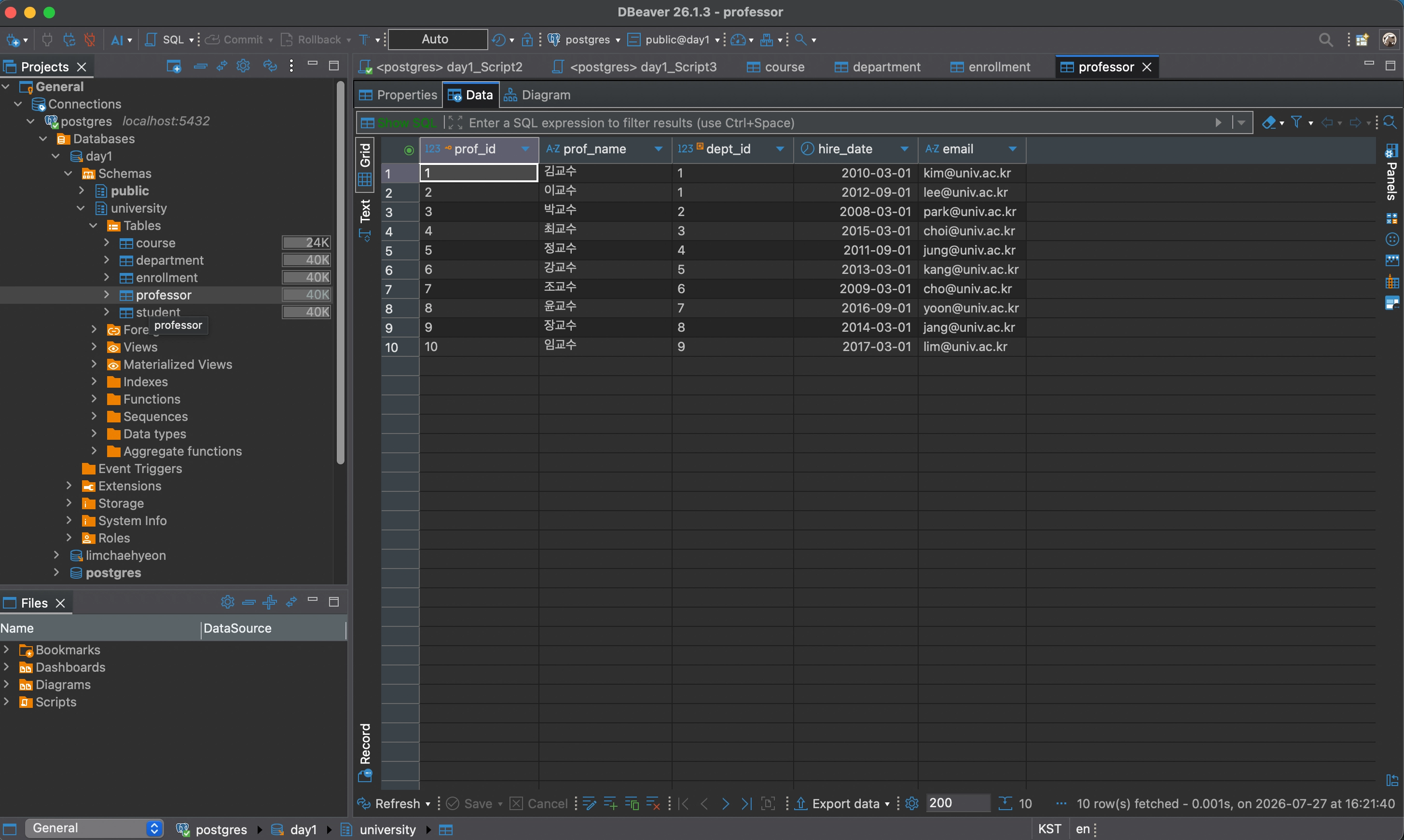Screen dimensions: 1404x840
Task: Collapse the university schema node
Action: pyautogui.click(x=81, y=208)
